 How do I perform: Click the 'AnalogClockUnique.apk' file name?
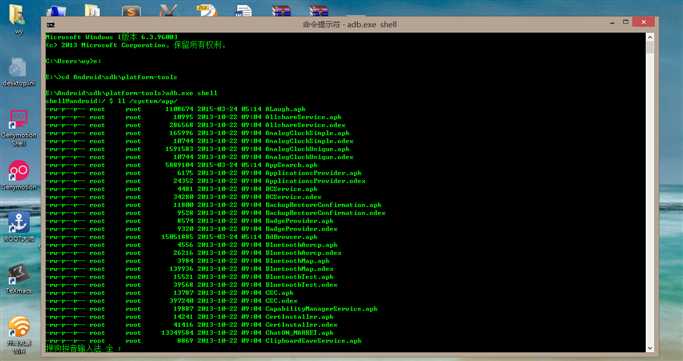(307, 149)
